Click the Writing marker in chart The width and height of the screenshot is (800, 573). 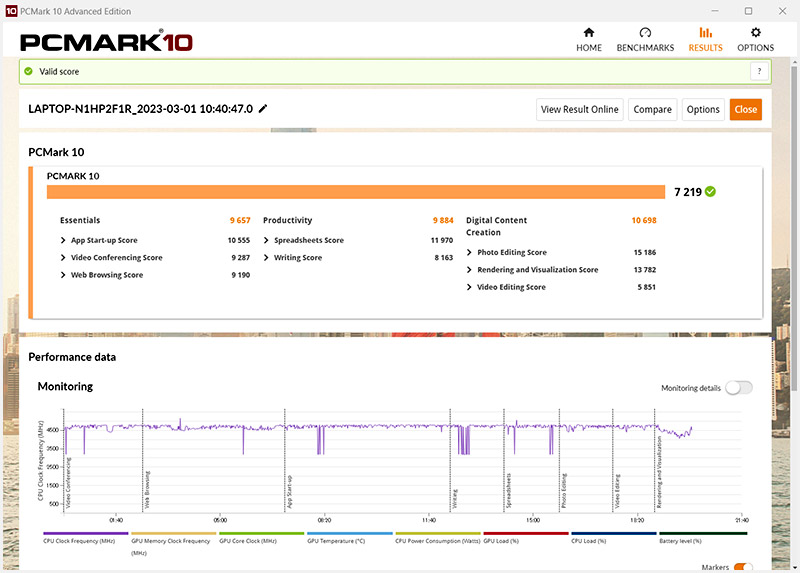[455, 499]
